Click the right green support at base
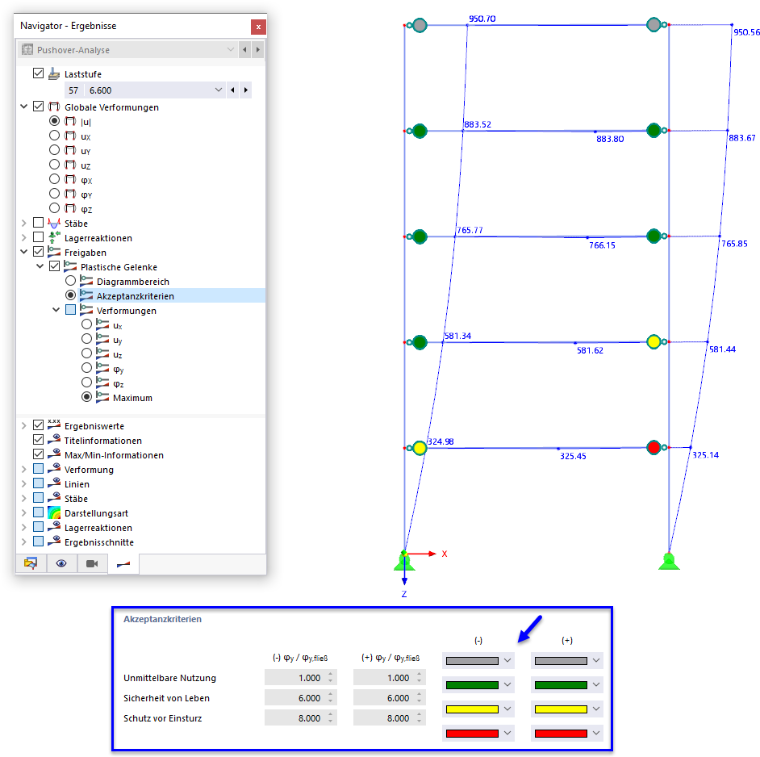The height and width of the screenshot is (757, 760). point(669,561)
